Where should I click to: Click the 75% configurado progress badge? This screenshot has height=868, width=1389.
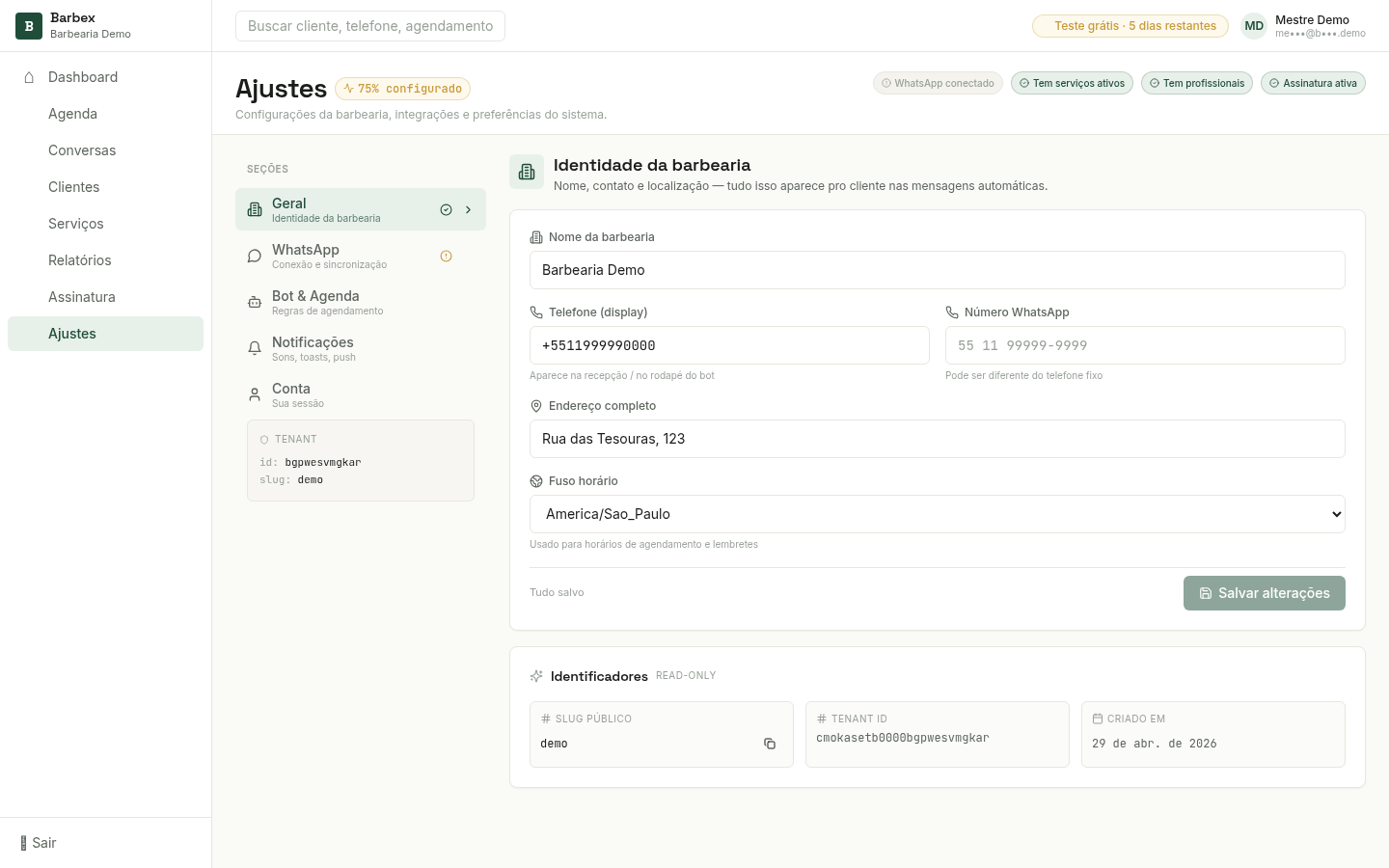click(402, 89)
